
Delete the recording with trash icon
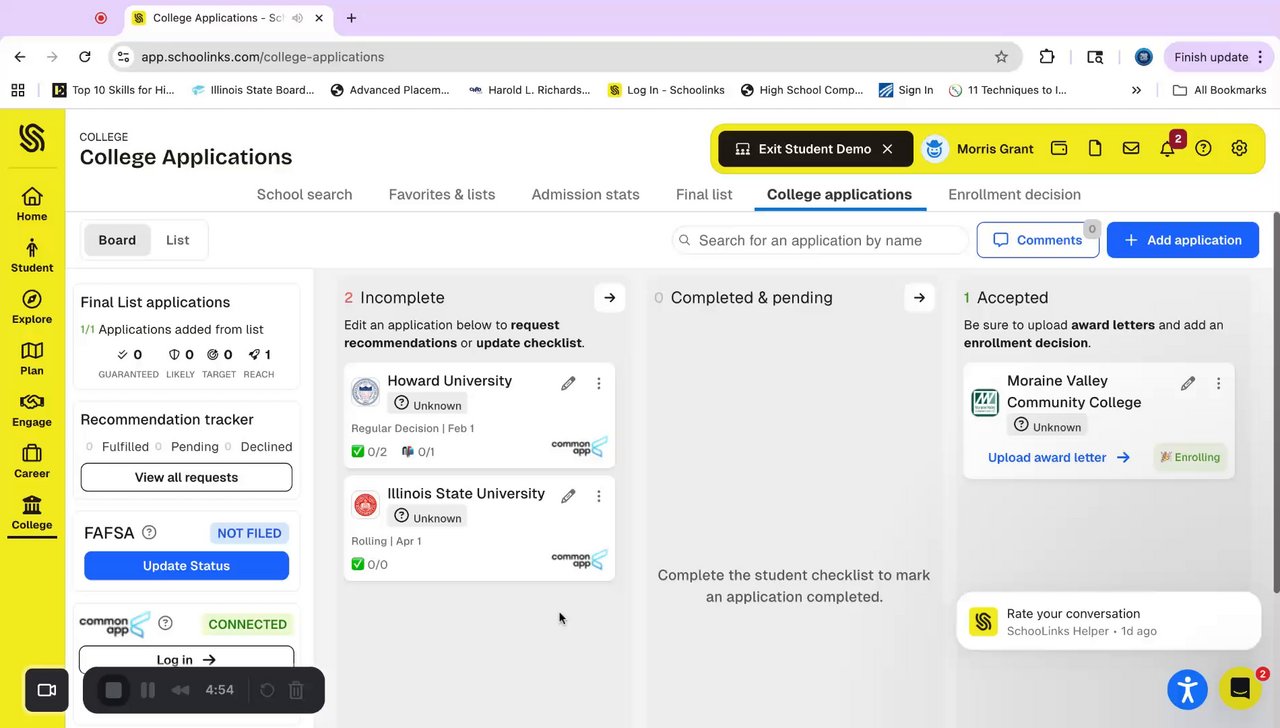(296, 690)
